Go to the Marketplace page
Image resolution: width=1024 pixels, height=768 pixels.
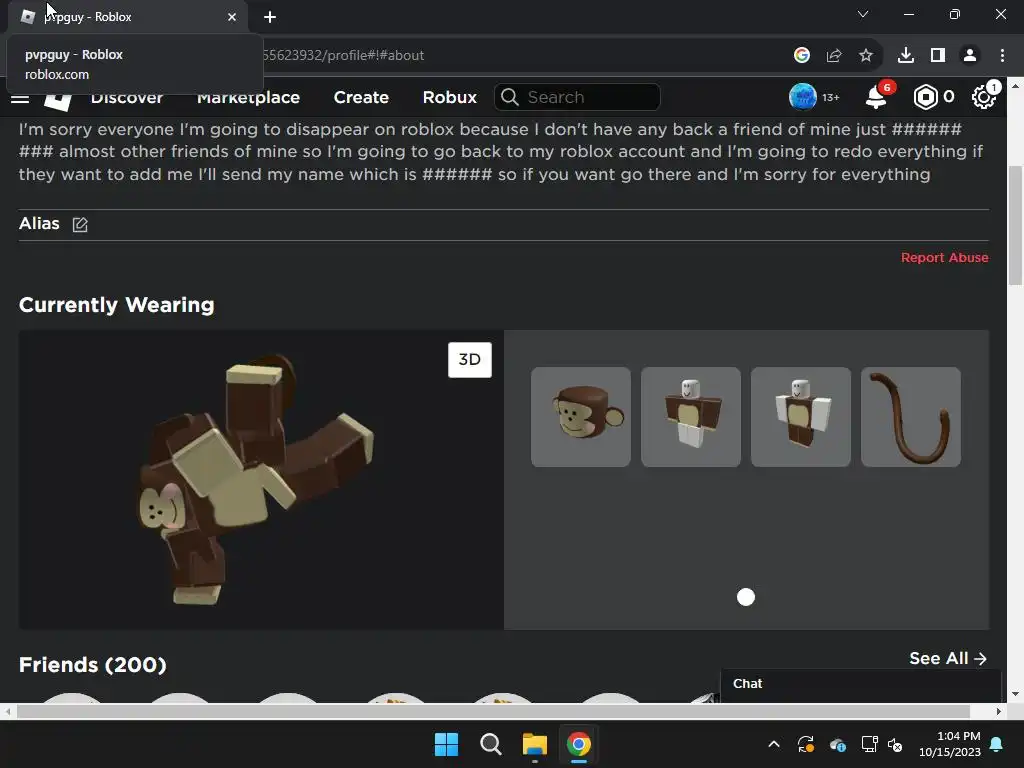pos(248,97)
